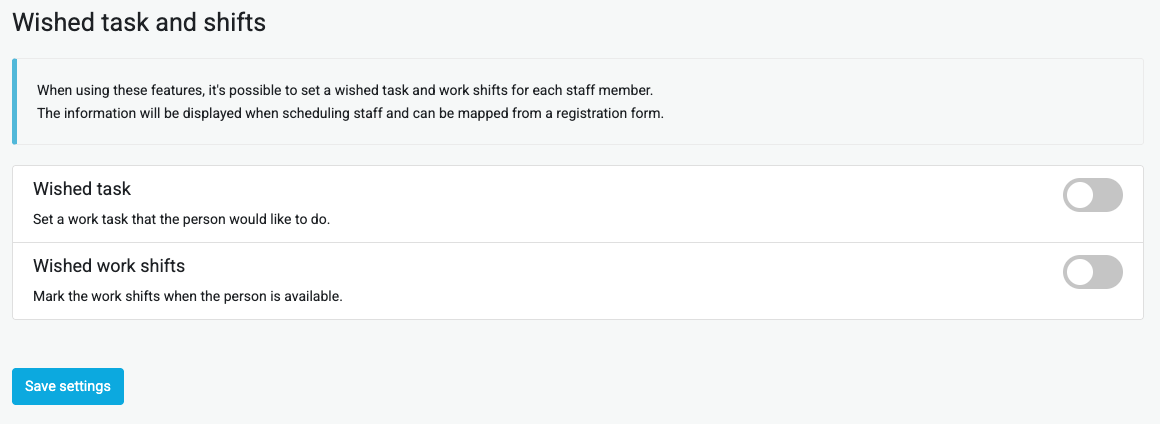
Task: Enable the Wished task toggle
Action: point(1092,195)
